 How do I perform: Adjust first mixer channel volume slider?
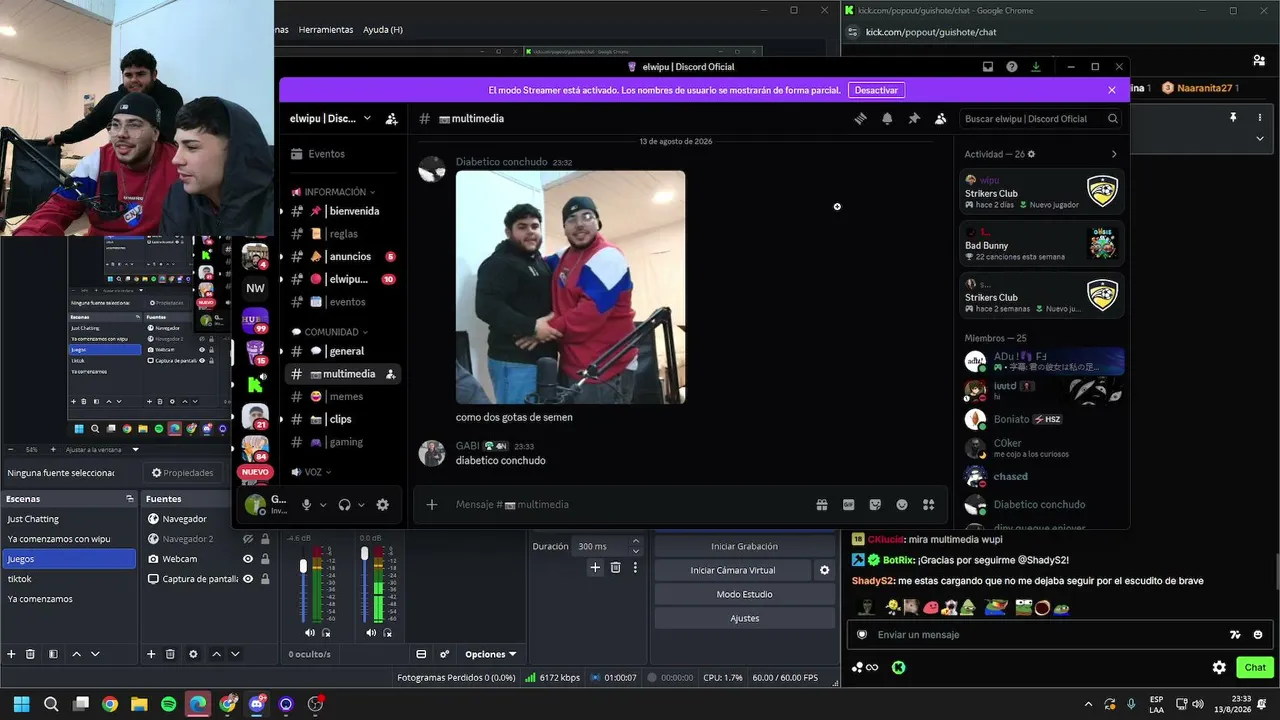click(303, 567)
